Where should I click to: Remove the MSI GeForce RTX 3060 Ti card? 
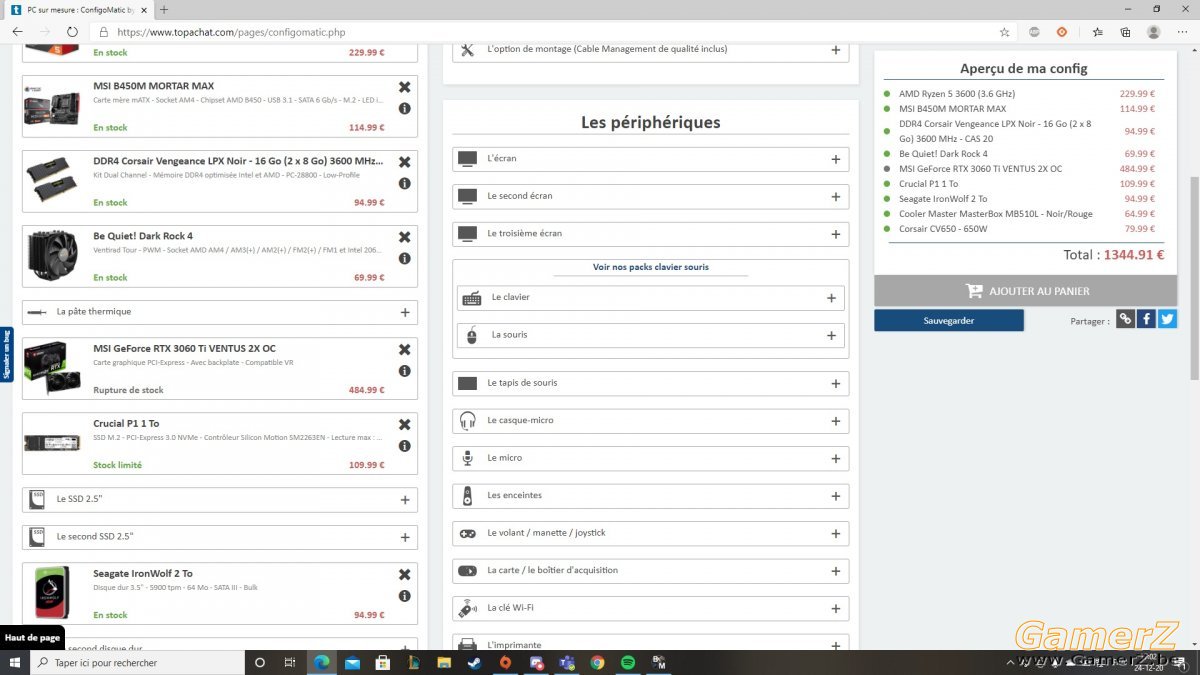pos(404,349)
